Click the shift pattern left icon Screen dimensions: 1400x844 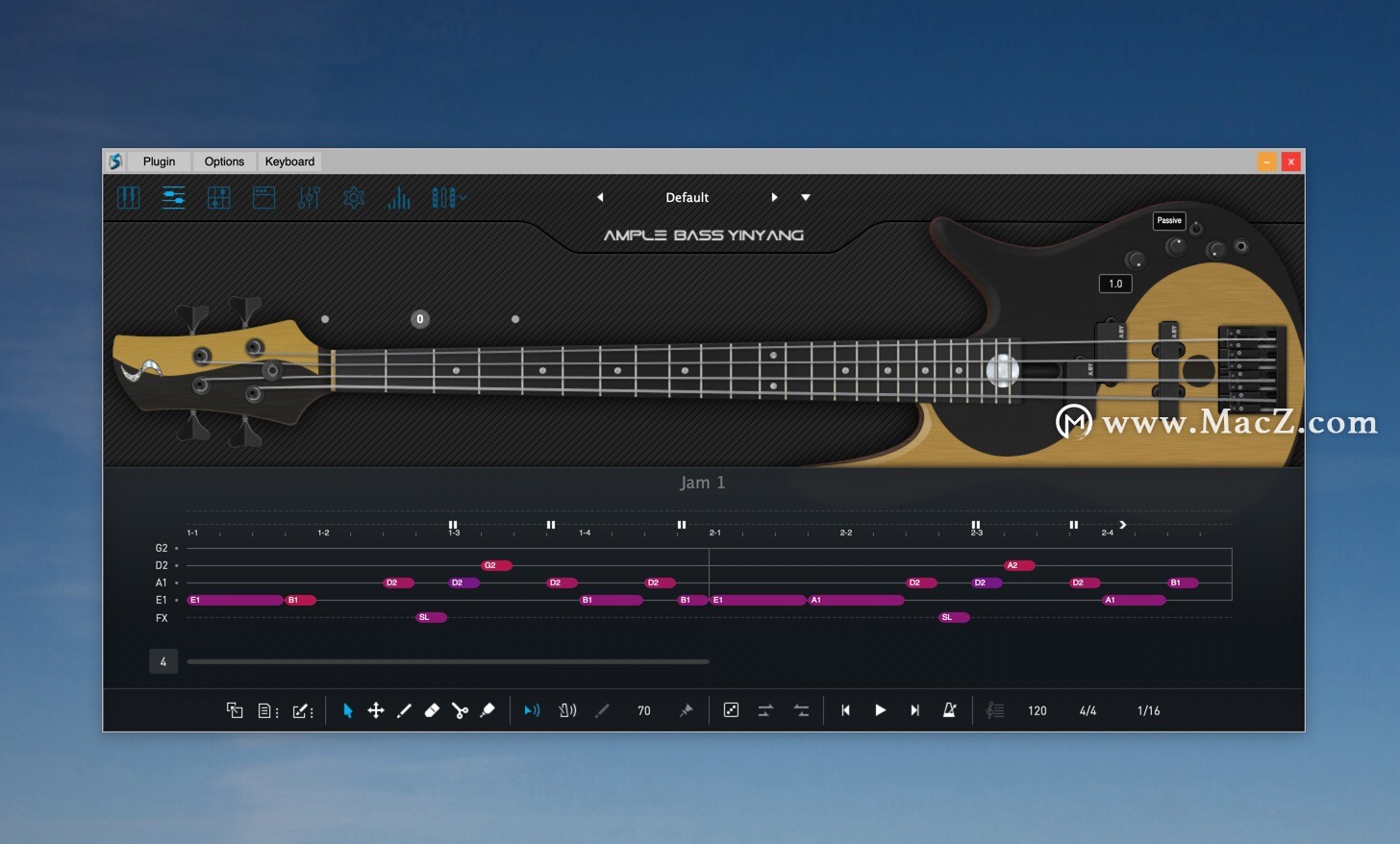click(801, 710)
